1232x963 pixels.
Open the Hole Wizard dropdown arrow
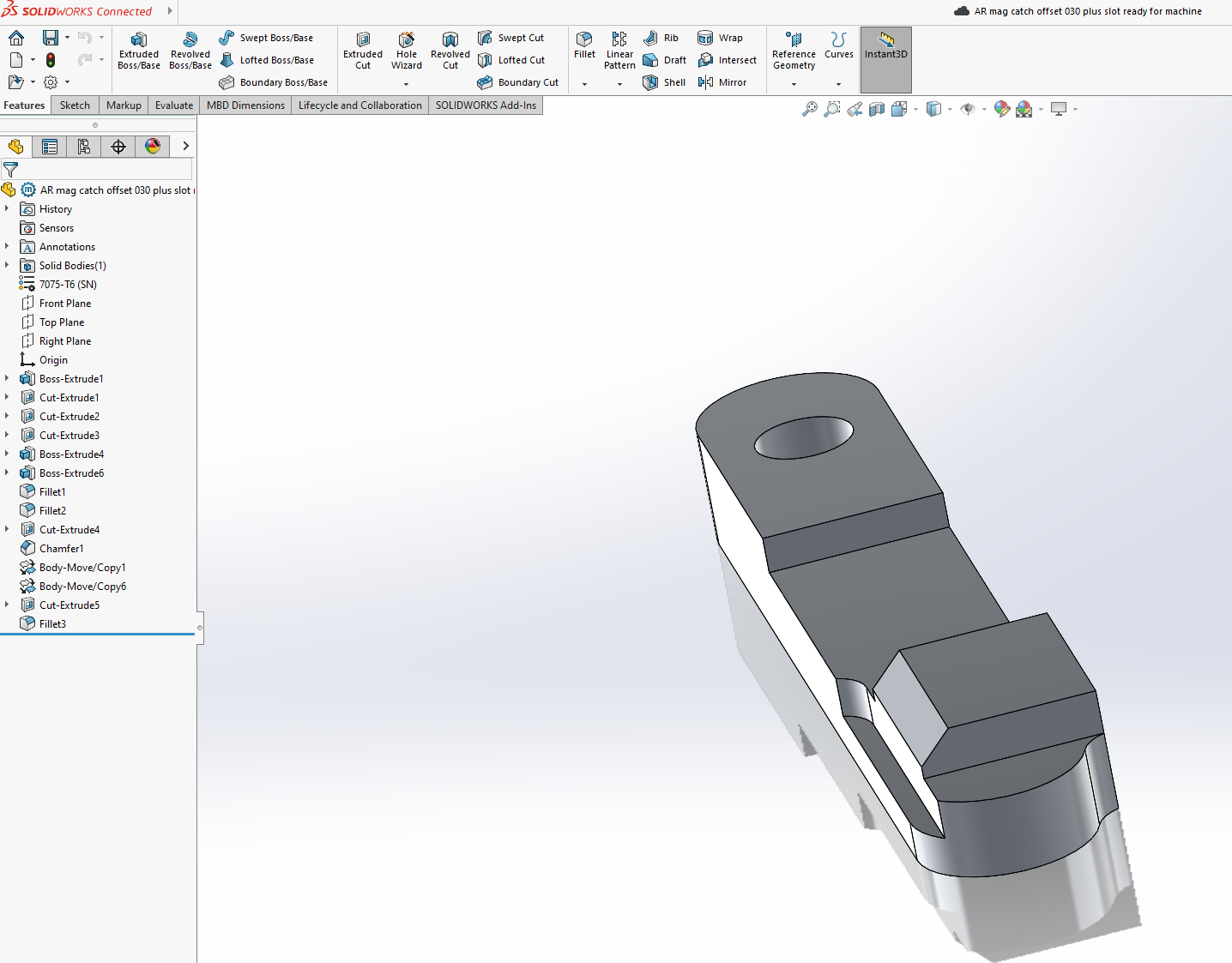[x=406, y=84]
